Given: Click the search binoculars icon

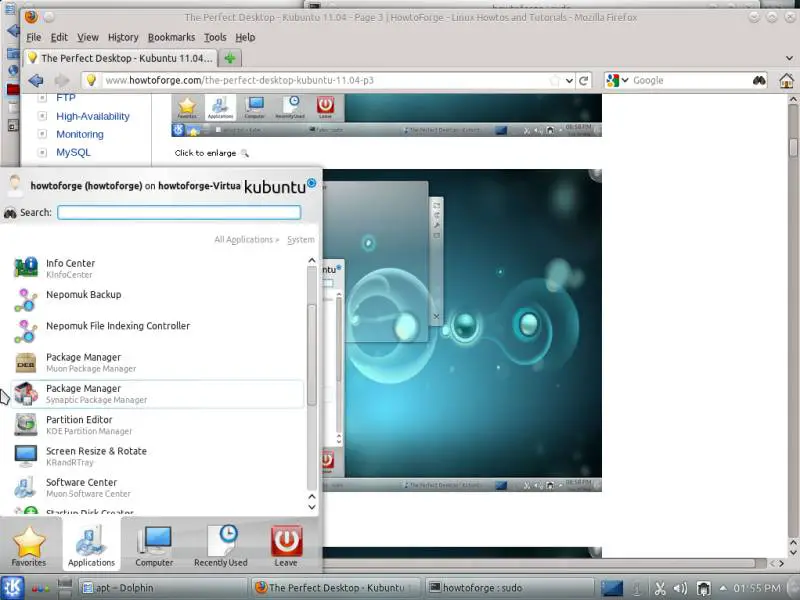Looking at the screenshot, I should click(x=759, y=80).
